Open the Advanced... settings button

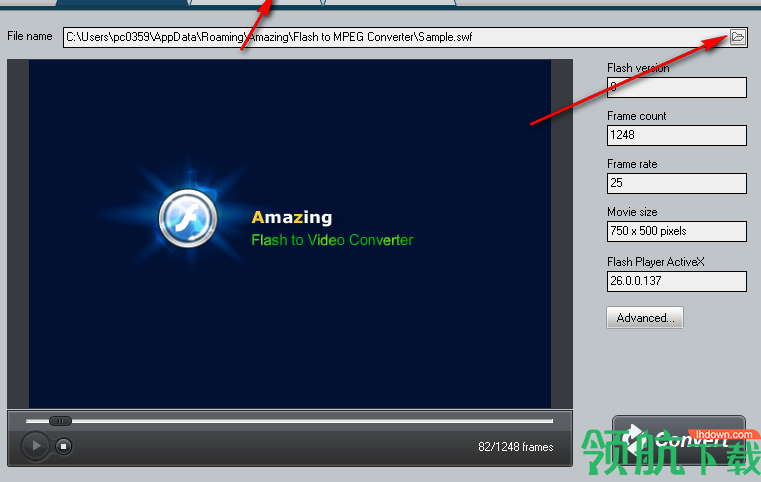[645, 318]
